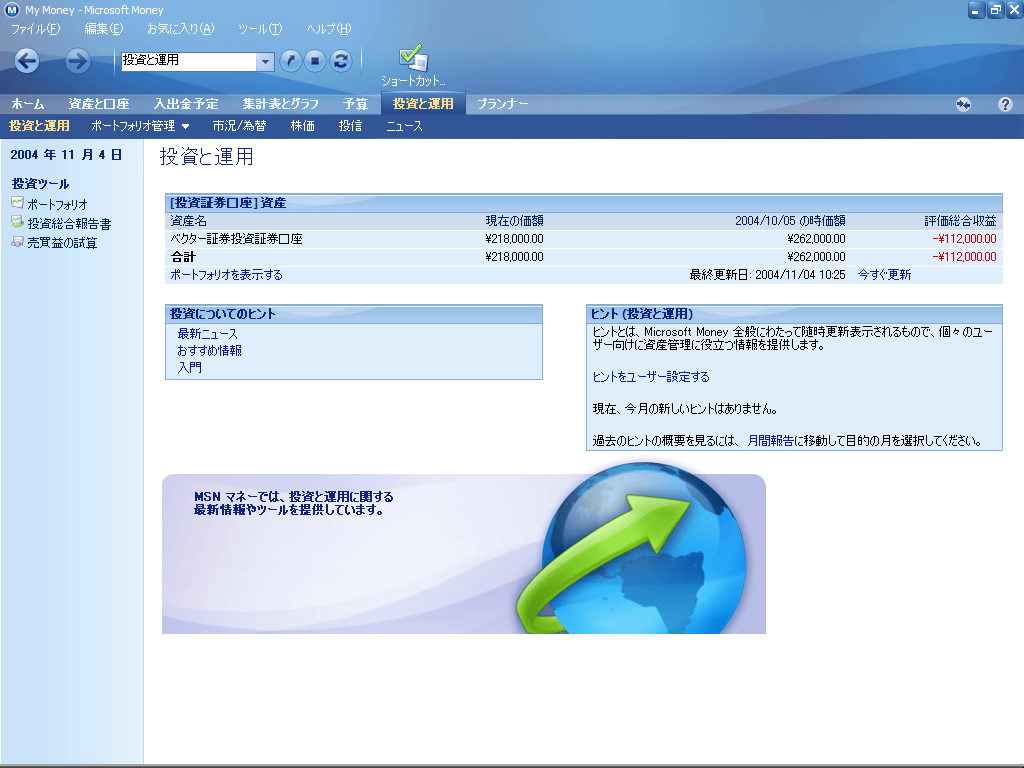The width and height of the screenshot is (1024, 768).
Task: Click the Go navigation round button
Action: [291, 61]
